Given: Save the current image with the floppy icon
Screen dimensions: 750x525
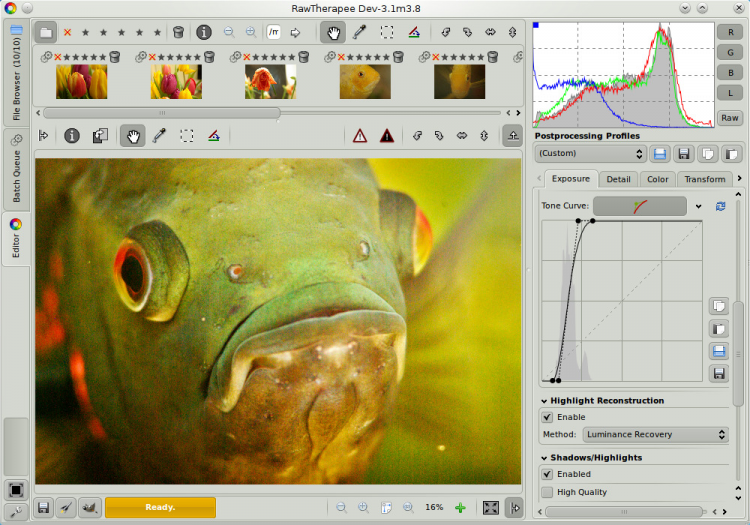Looking at the screenshot, I should (44, 507).
